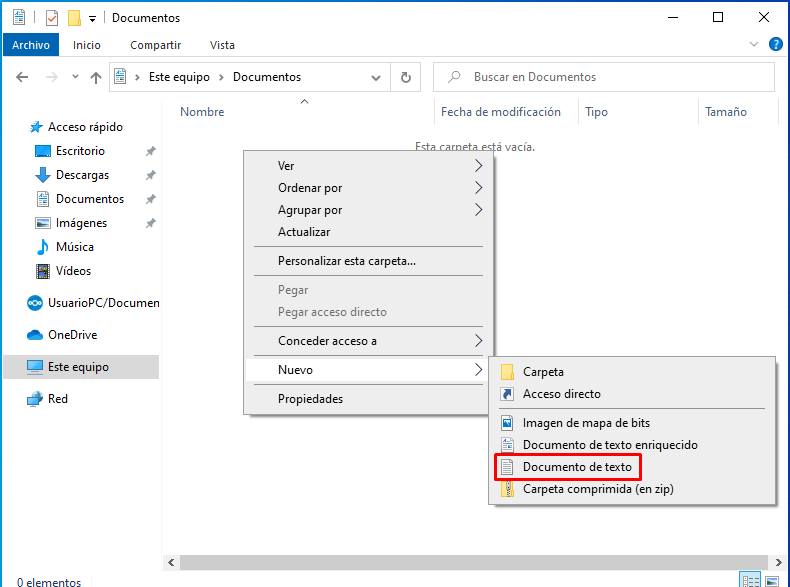Sort by Fecha de modificación column
Screen dimensions: 790x587
pos(500,112)
